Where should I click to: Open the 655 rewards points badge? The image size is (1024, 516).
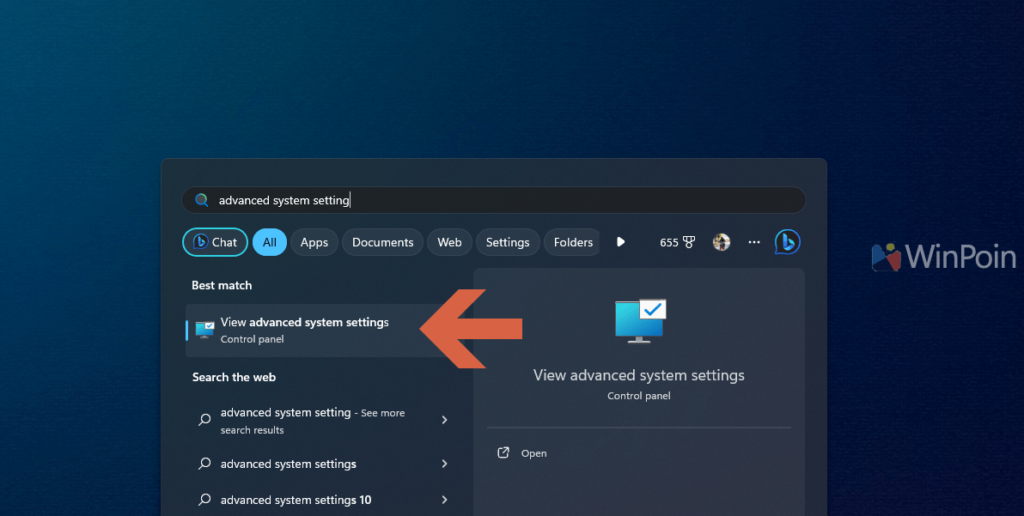(x=677, y=242)
